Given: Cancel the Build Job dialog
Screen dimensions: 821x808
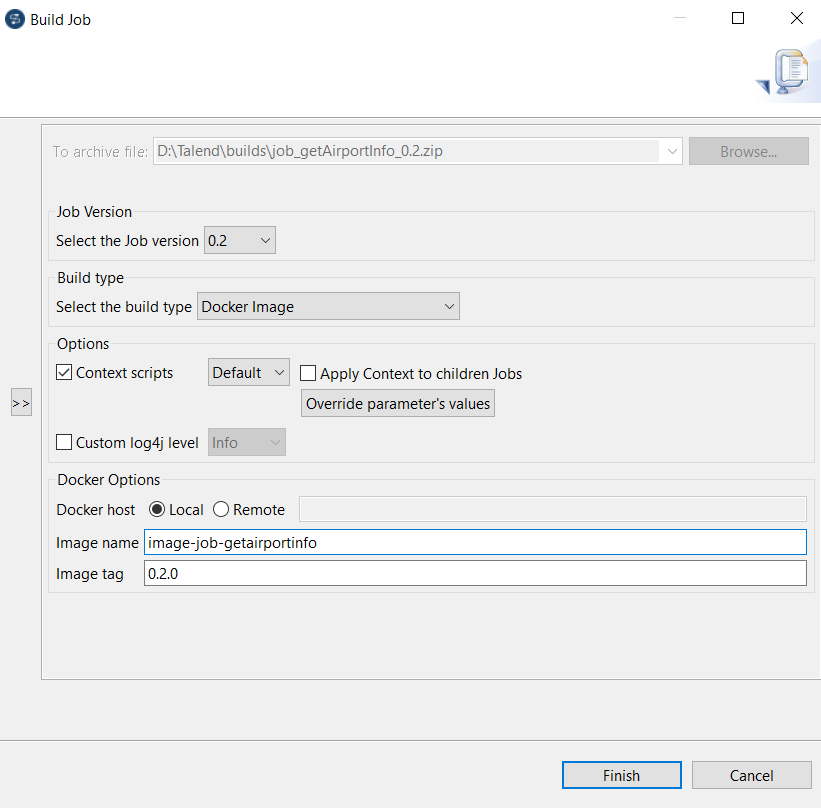Looking at the screenshot, I should pyautogui.click(x=752, y=775).
